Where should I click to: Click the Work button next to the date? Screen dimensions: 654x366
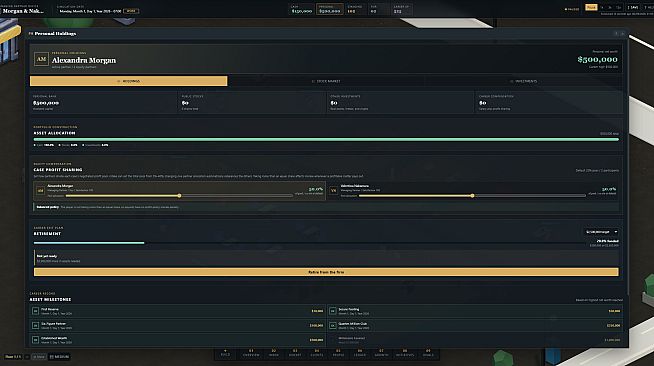[x=131, y=11]
